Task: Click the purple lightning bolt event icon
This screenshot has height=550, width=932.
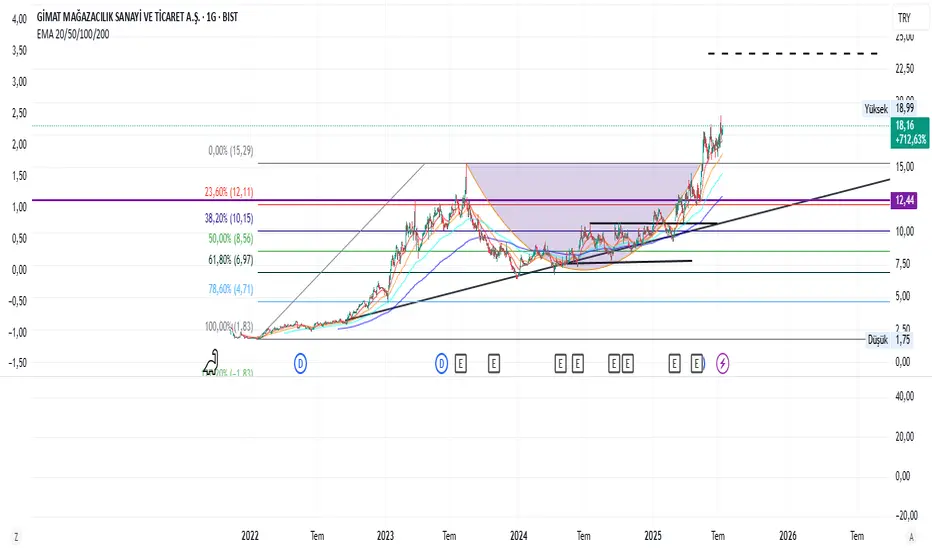Action: click(722, 363)
